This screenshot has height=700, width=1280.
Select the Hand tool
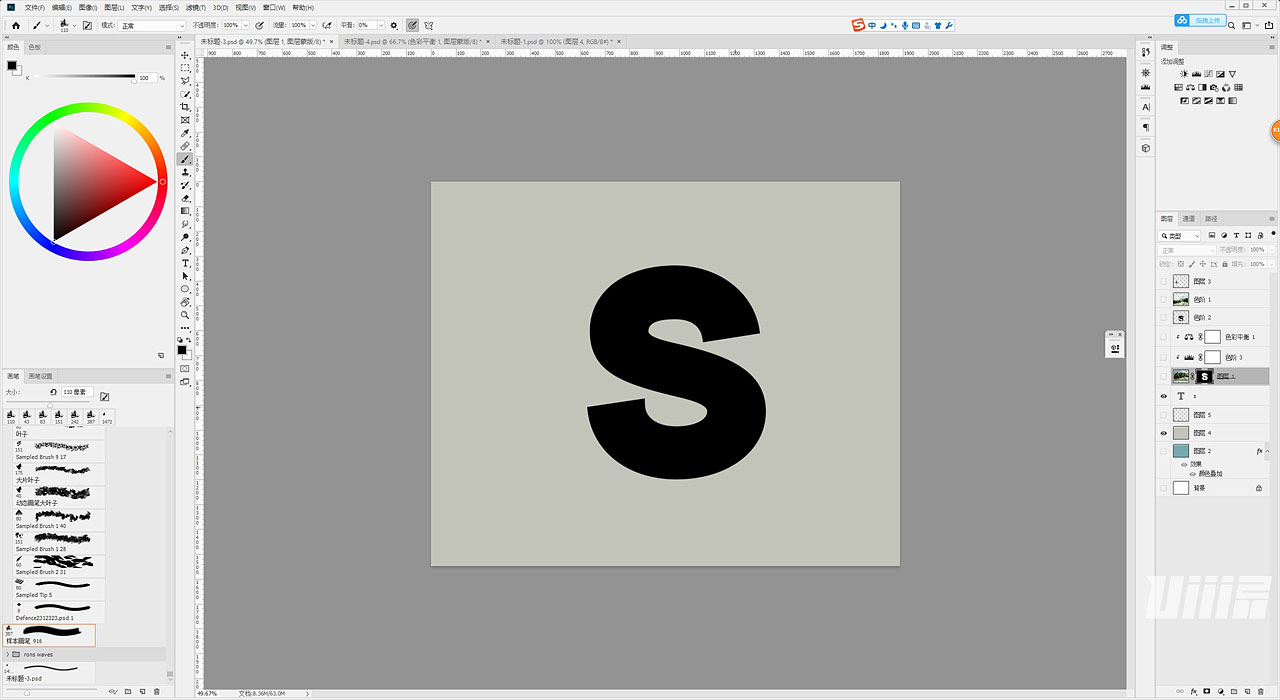[x=185, y=302]
